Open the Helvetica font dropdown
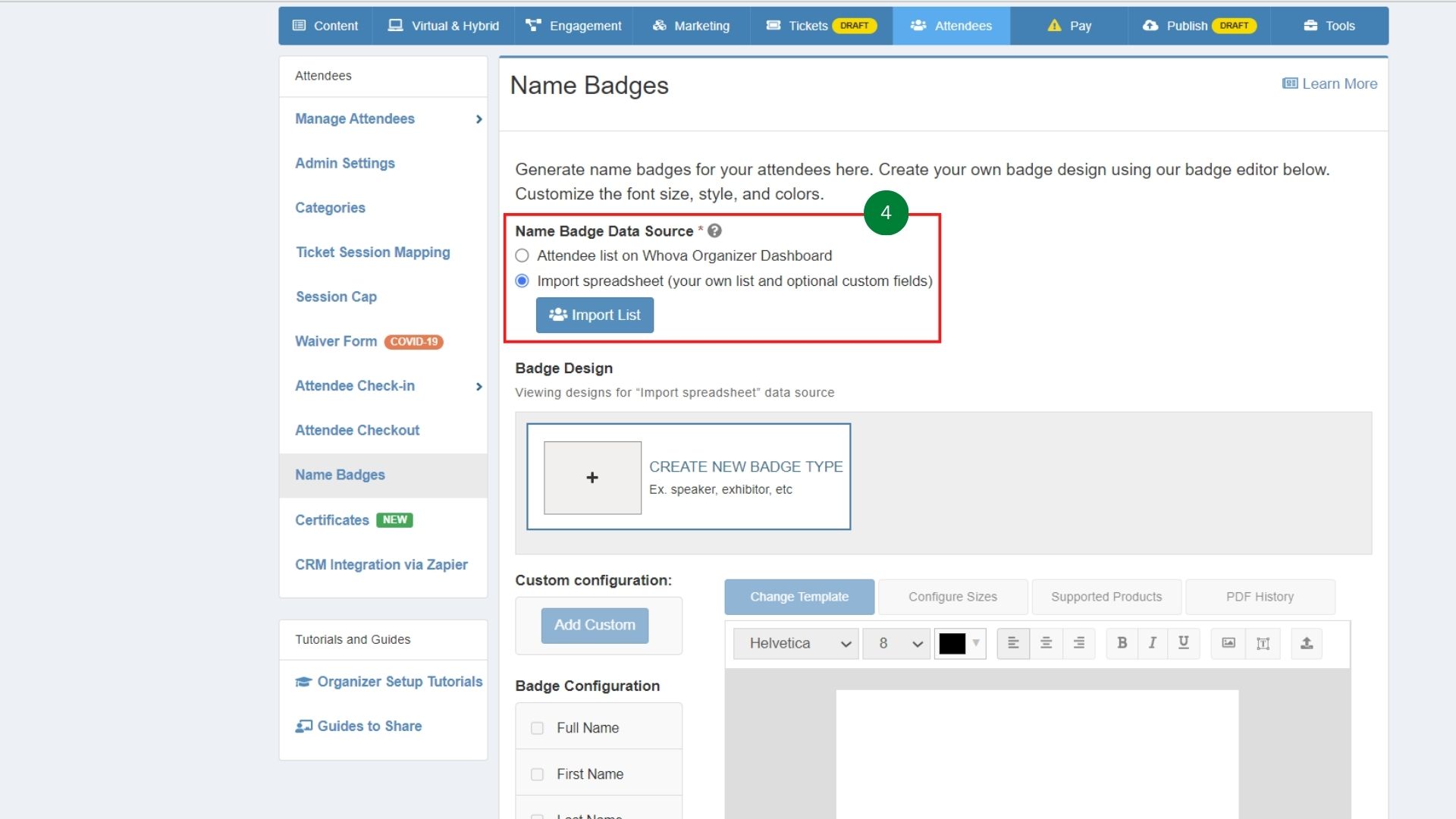This screenshot has width=1456, height=819. tap(795, 643)
